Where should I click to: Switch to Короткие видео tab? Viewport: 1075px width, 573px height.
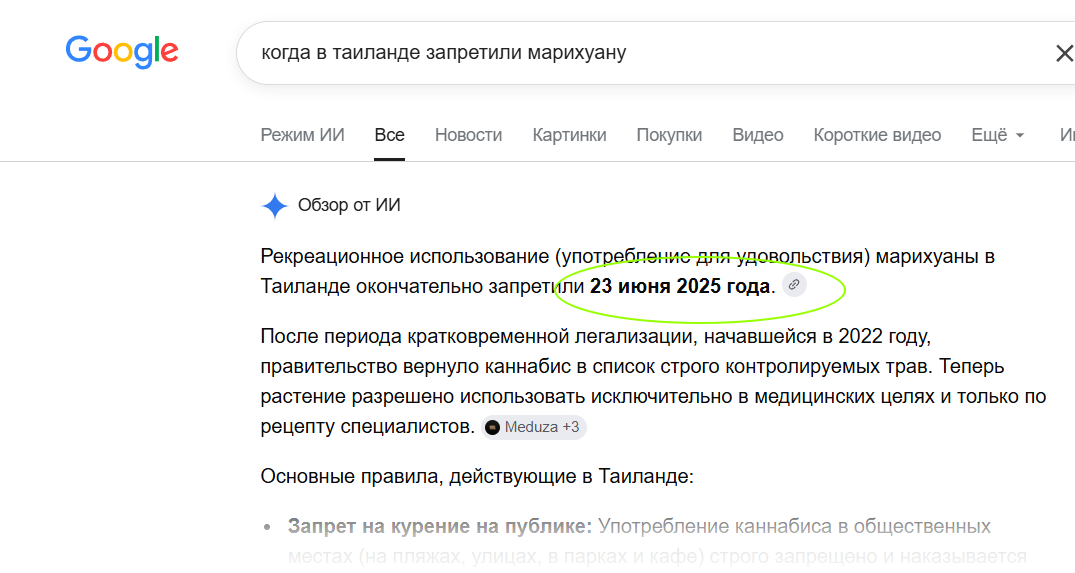[x=877, y=135]
